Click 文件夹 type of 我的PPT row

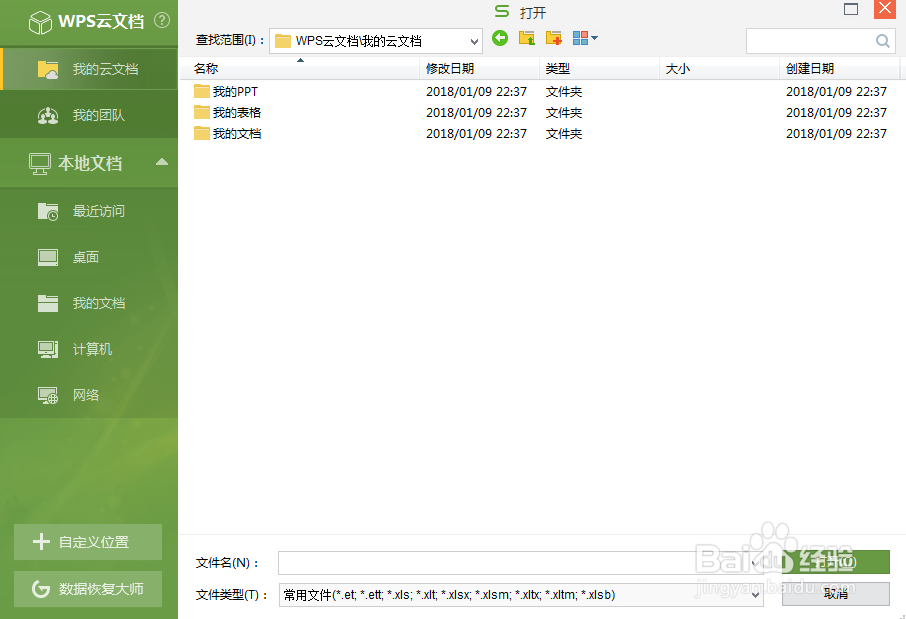564,91
